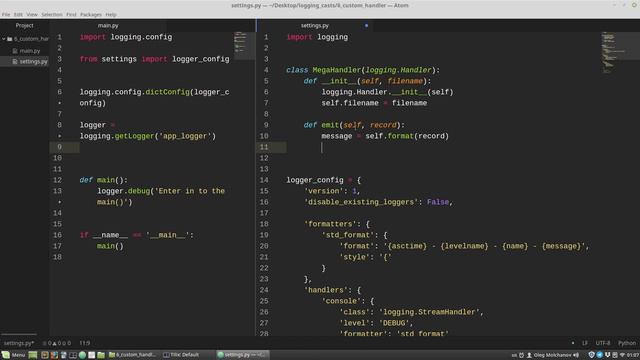
Task: Switch to the settings.py editor tab
Action: 315,25
